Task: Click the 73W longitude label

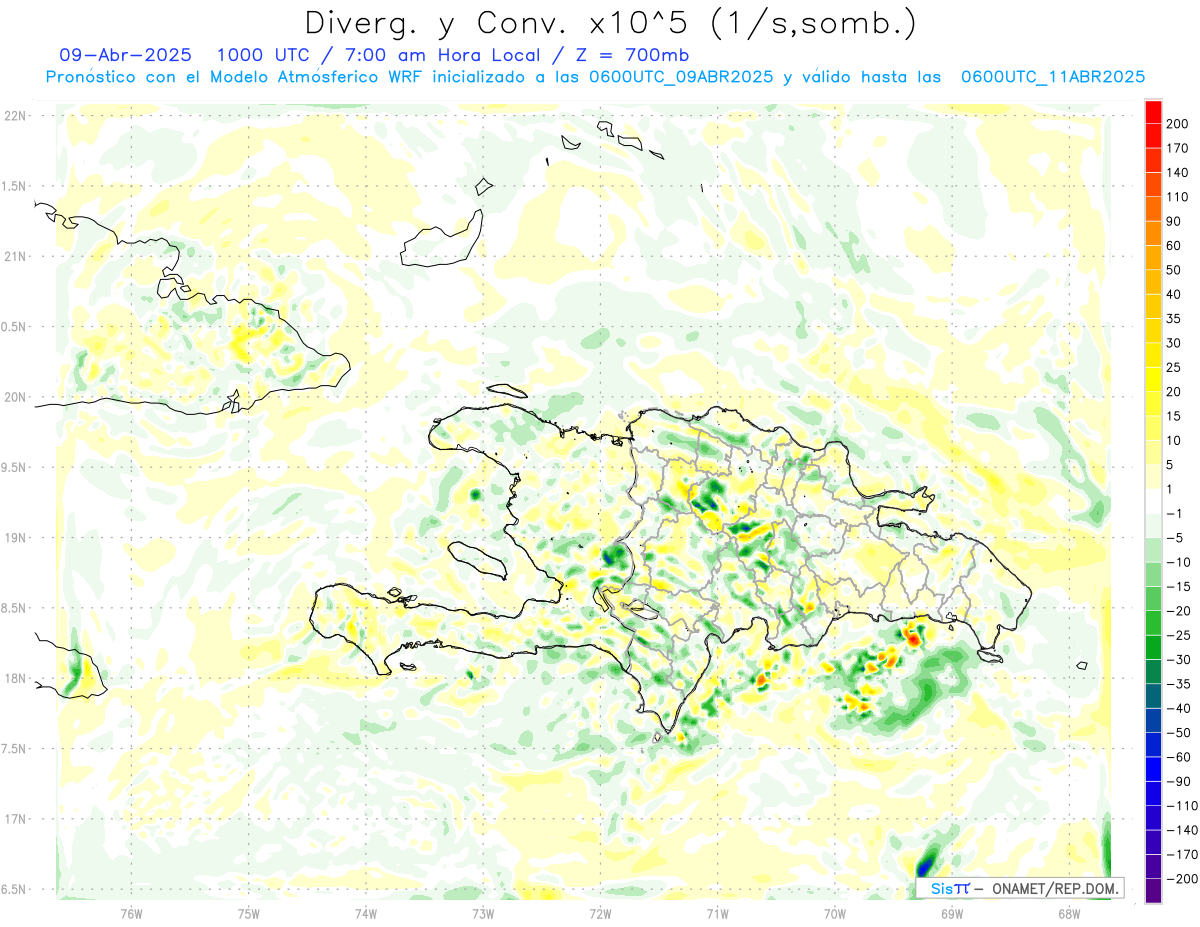Action: [483, 913]
